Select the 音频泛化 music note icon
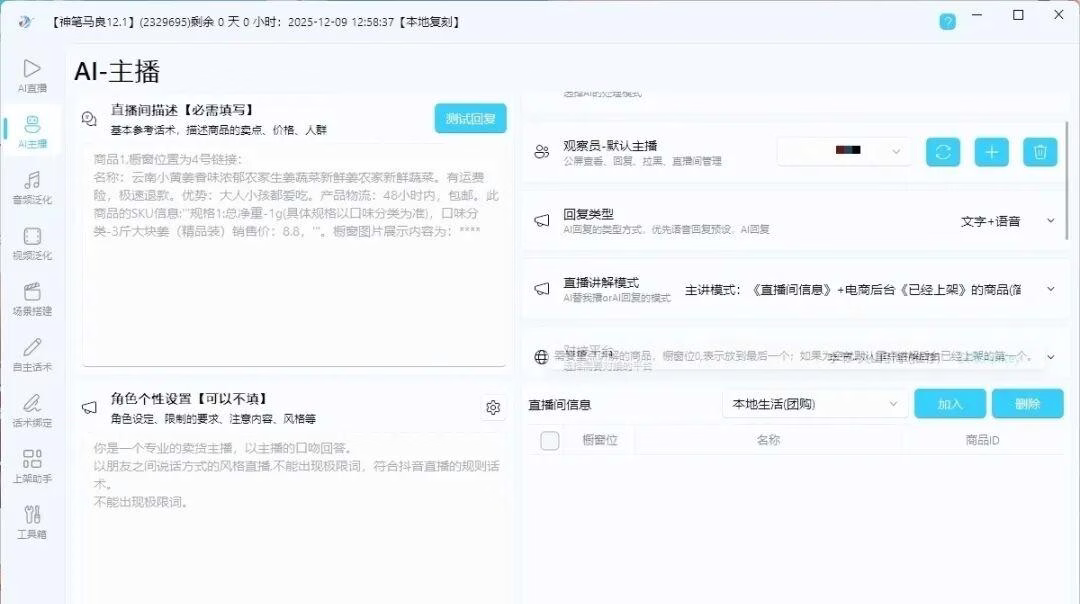 click(x=32, y=181)
